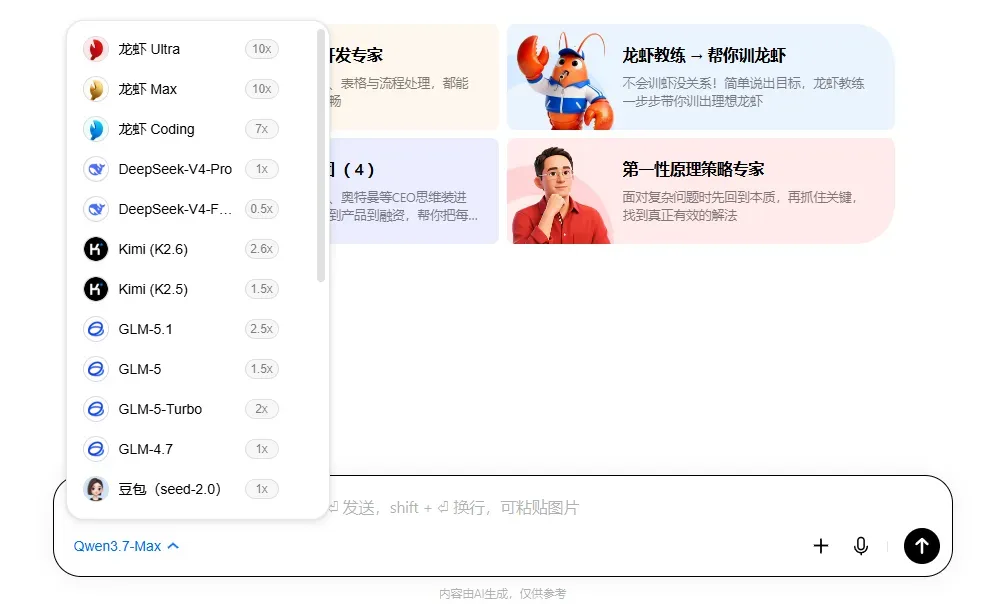Open the 龙虾教练 → 帮你训龙虾 card
1000x604 pixels.
[700, 77]
